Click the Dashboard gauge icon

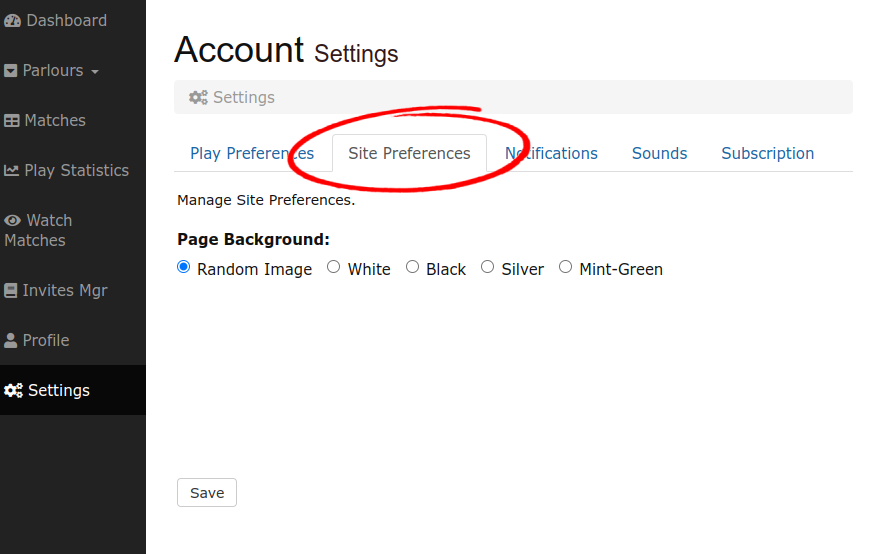click(13, 21)
